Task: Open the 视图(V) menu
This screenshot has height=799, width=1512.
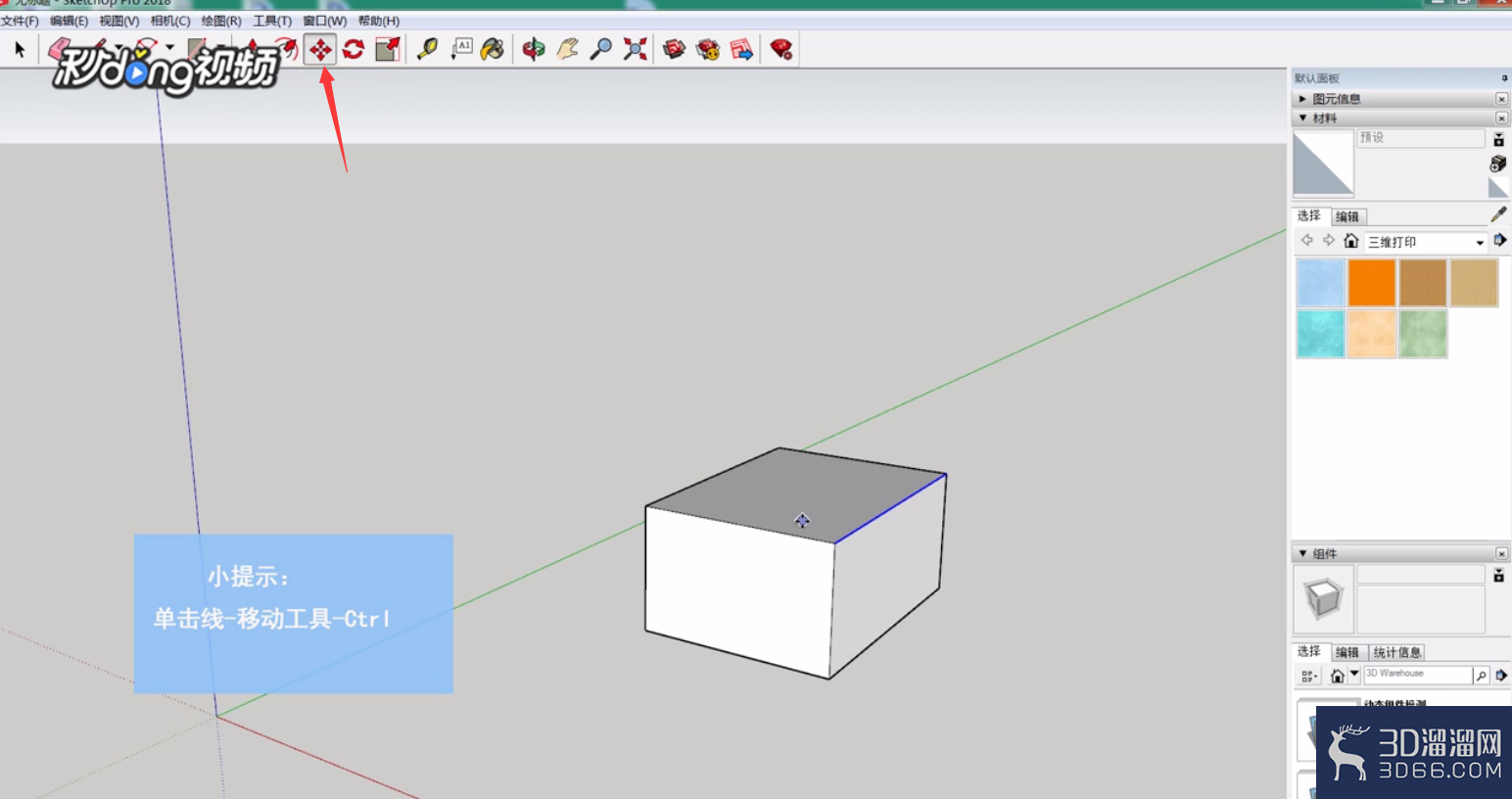Action: tap(119, 21)
